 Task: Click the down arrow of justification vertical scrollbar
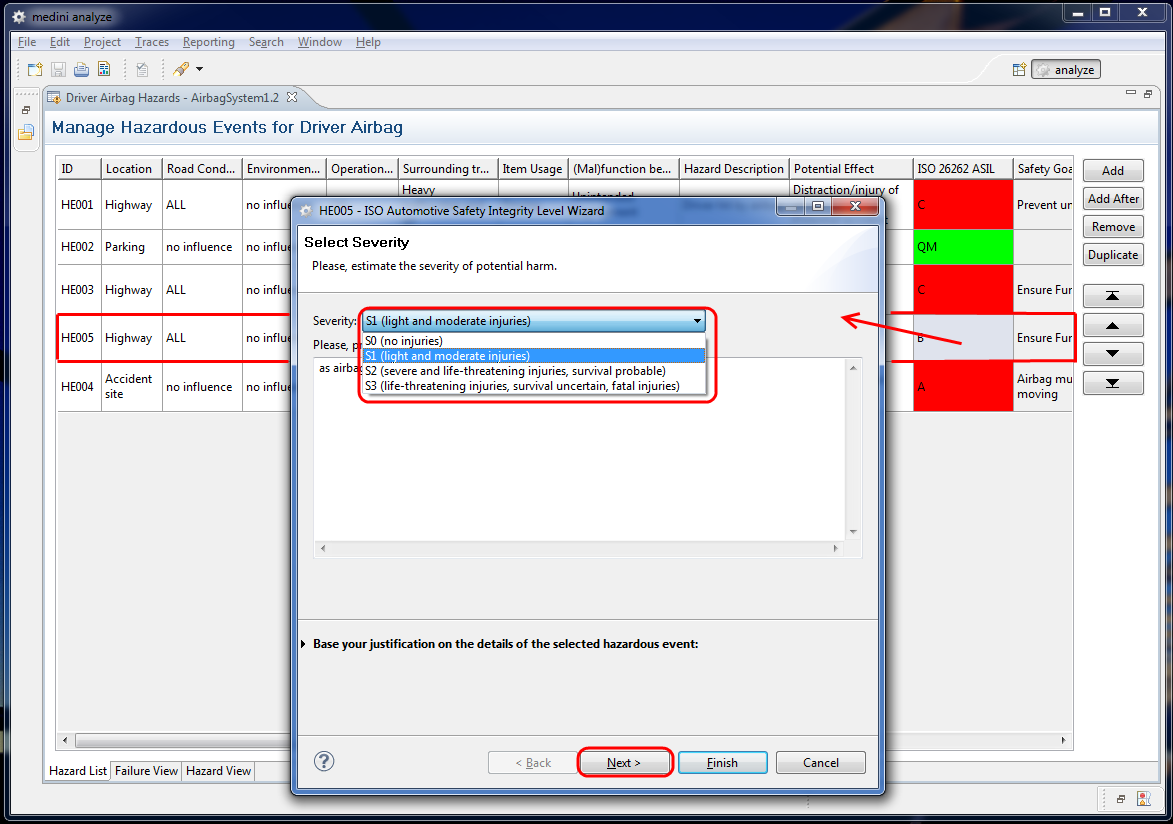coord(853,532)
